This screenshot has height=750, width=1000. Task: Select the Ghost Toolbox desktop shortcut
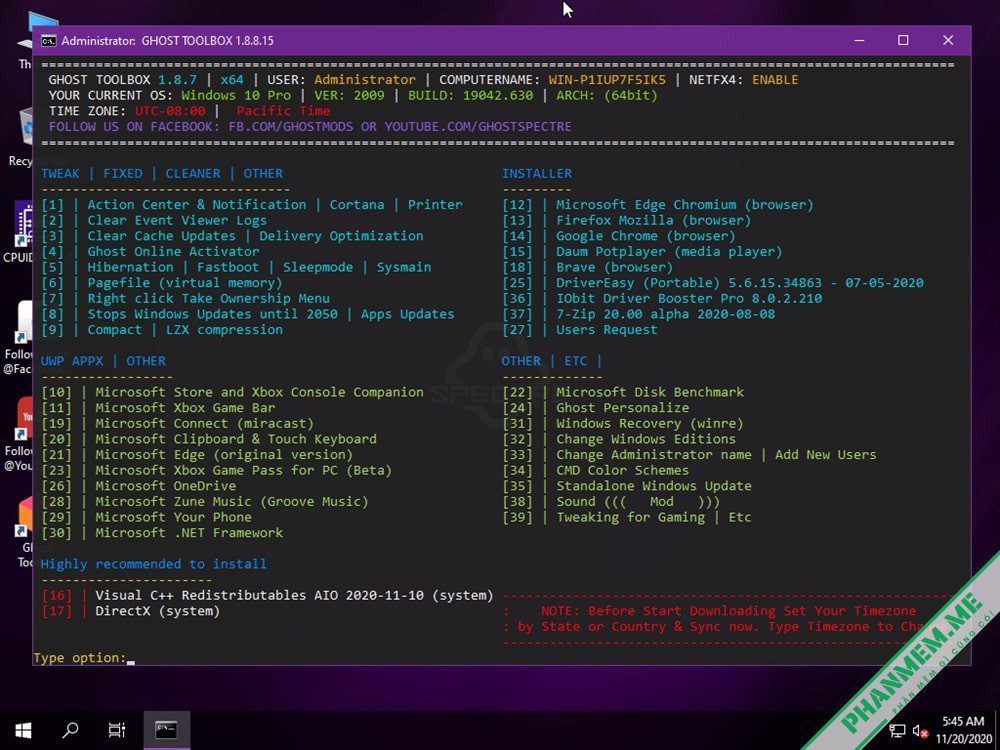click(24, 533)
